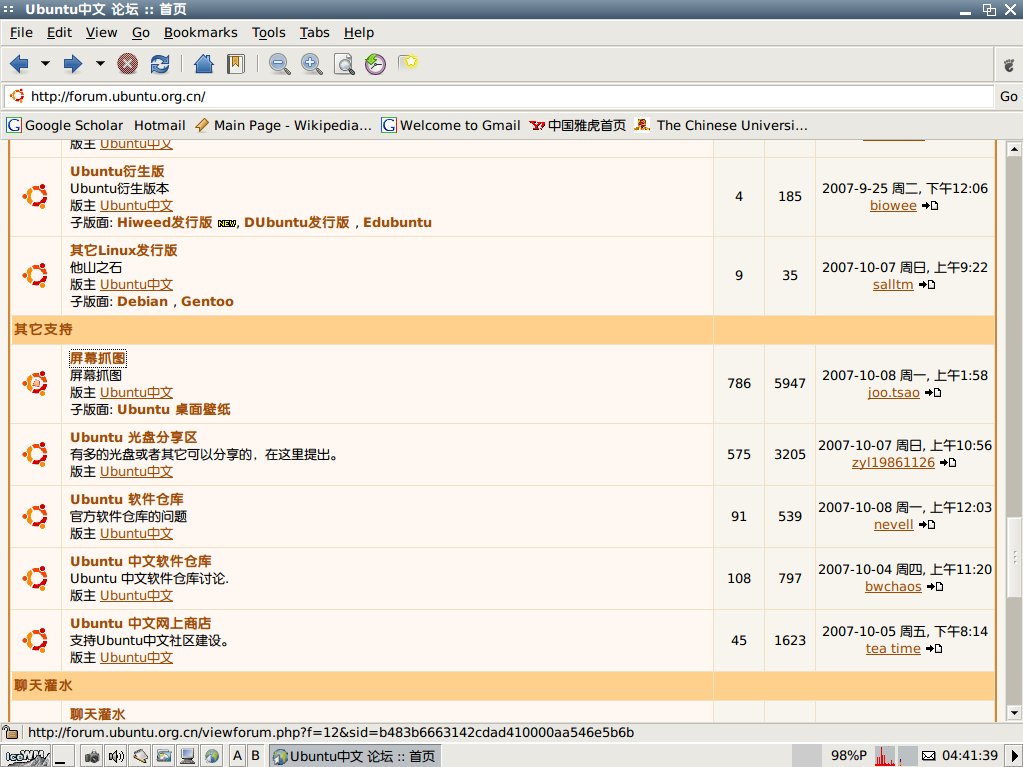1023x767 pixels.
Task: Open the Google Scholar bookmark
Action: coord(65,125)
